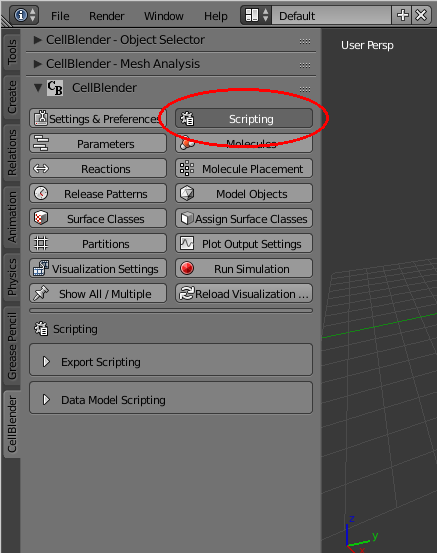Click the Molecule Placement dots icon
This screenshot has height=553, width=437.
tap(187, 168)
